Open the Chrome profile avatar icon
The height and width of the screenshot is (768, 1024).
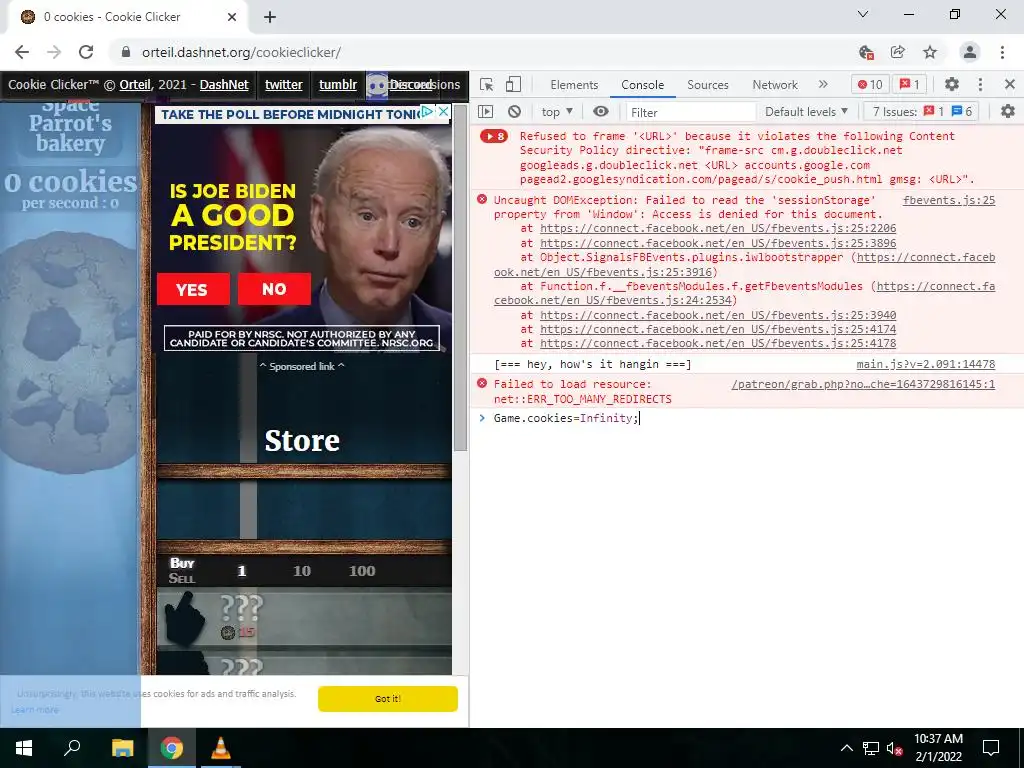tap(970, 52)
